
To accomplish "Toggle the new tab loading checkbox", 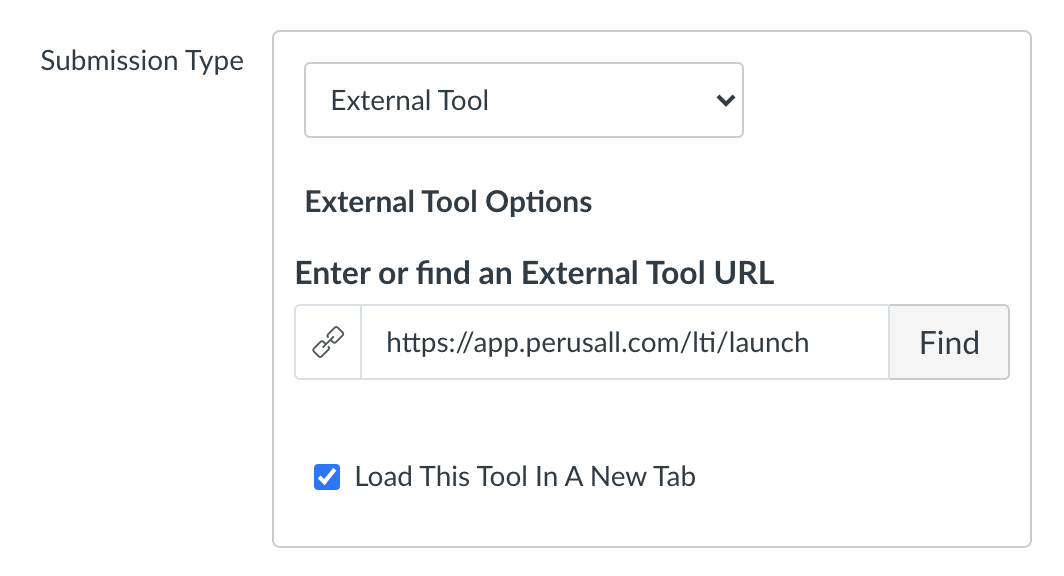I will (x=327, y=477).
